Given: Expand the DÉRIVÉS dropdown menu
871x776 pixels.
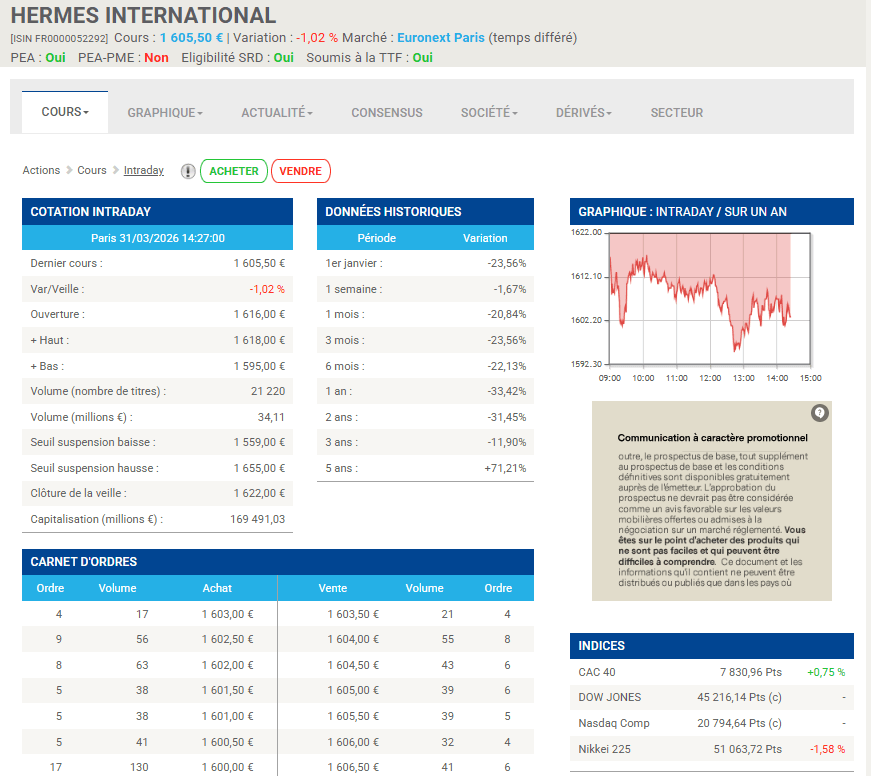Looking at the screenshot, I should [583, 113].
